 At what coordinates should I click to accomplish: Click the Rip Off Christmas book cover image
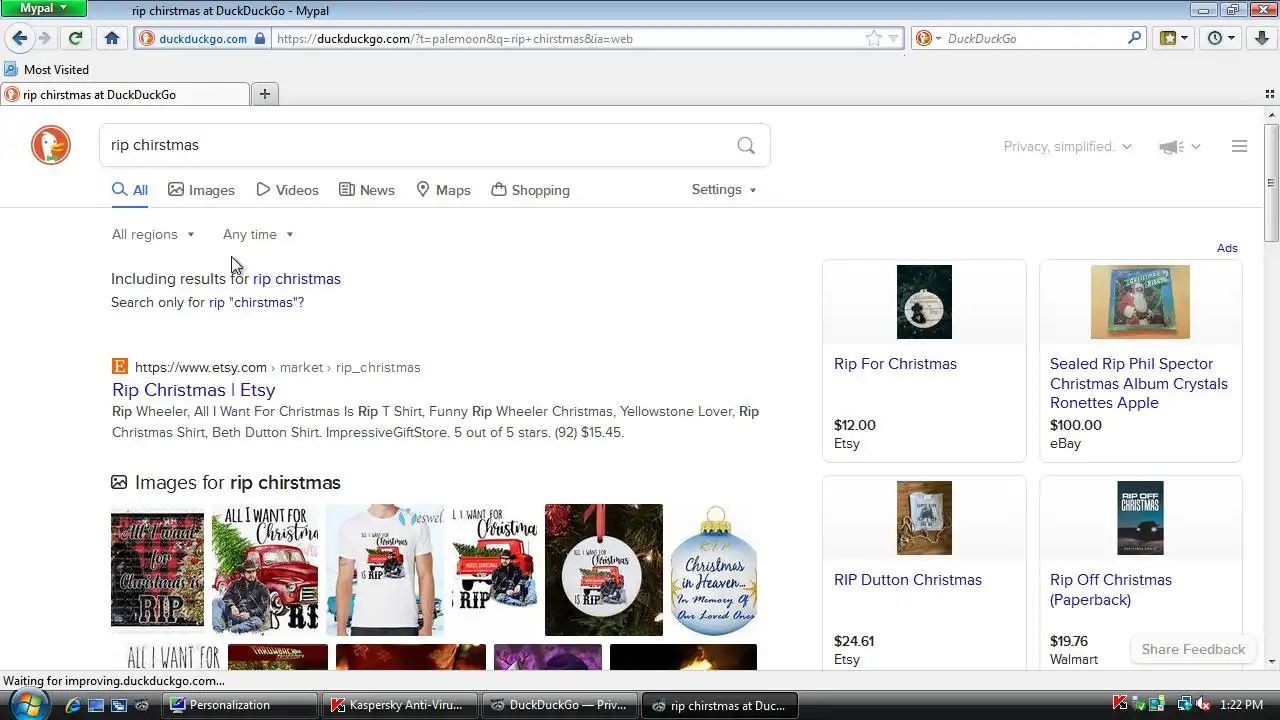point(1140,518)
